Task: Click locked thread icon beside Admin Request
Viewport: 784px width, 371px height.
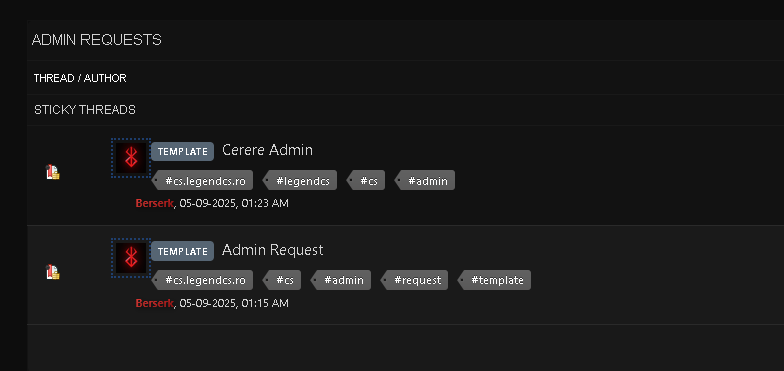Action: point(53,272)
